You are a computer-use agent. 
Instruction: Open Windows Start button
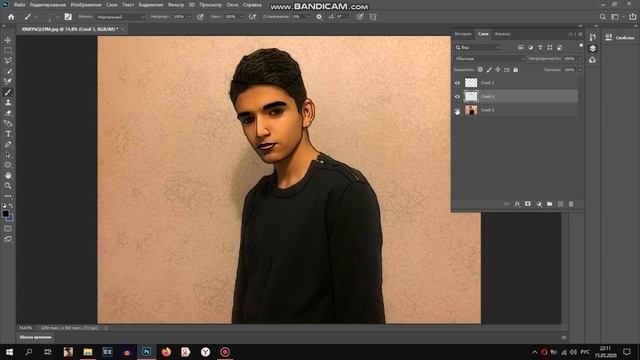(9, 352)
